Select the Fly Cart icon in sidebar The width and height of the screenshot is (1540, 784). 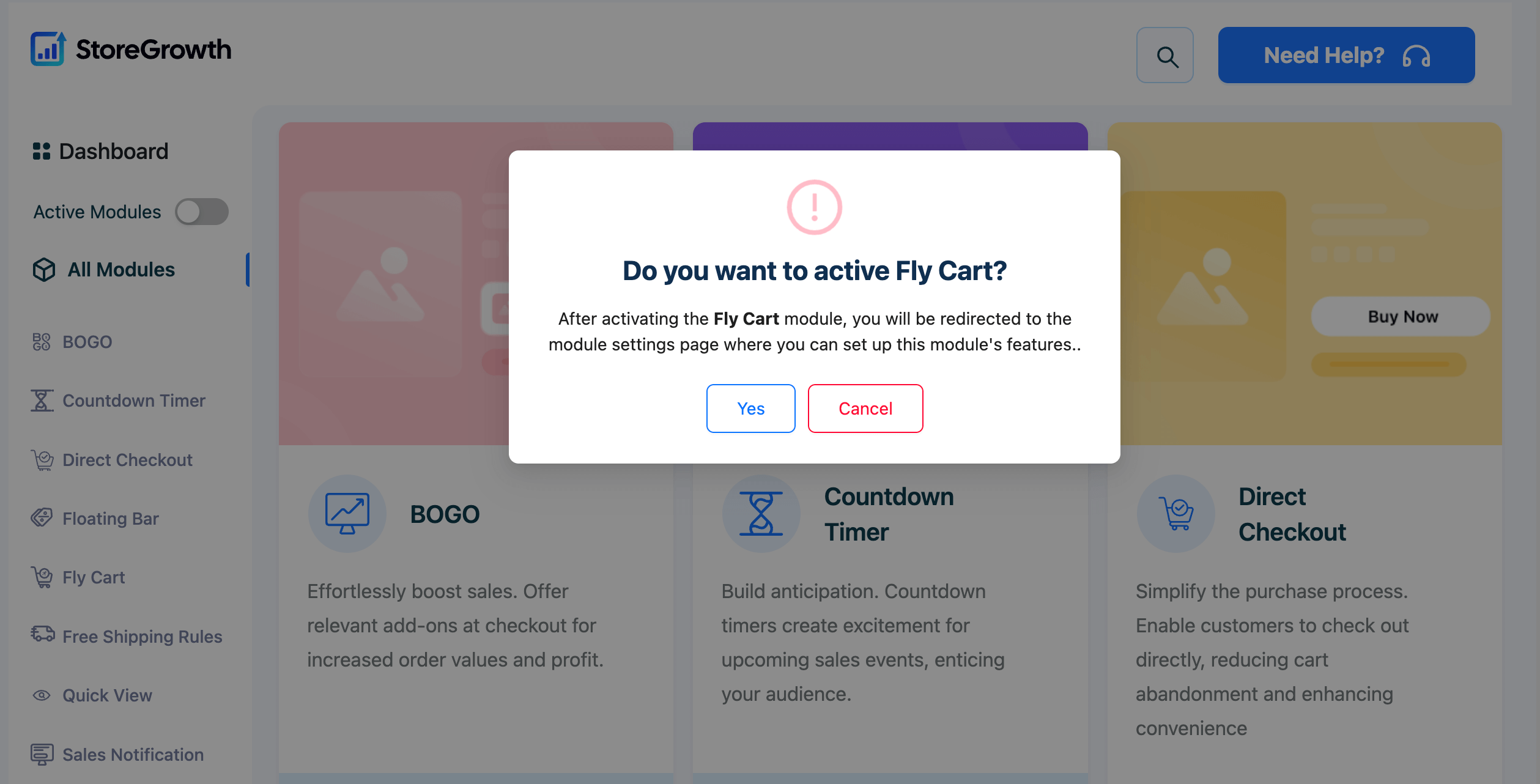point(41,577)
